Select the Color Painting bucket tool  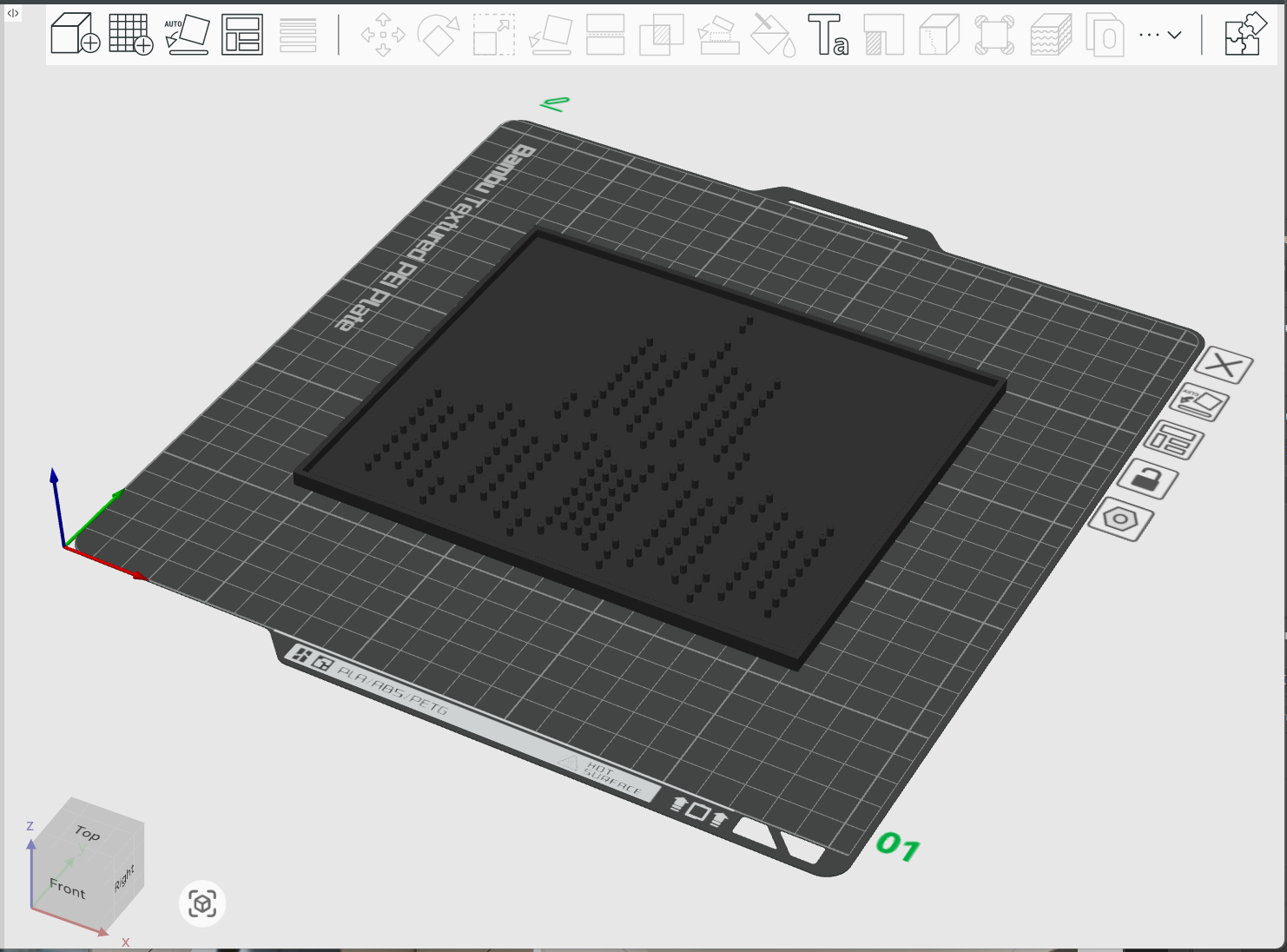pos(772,35)
